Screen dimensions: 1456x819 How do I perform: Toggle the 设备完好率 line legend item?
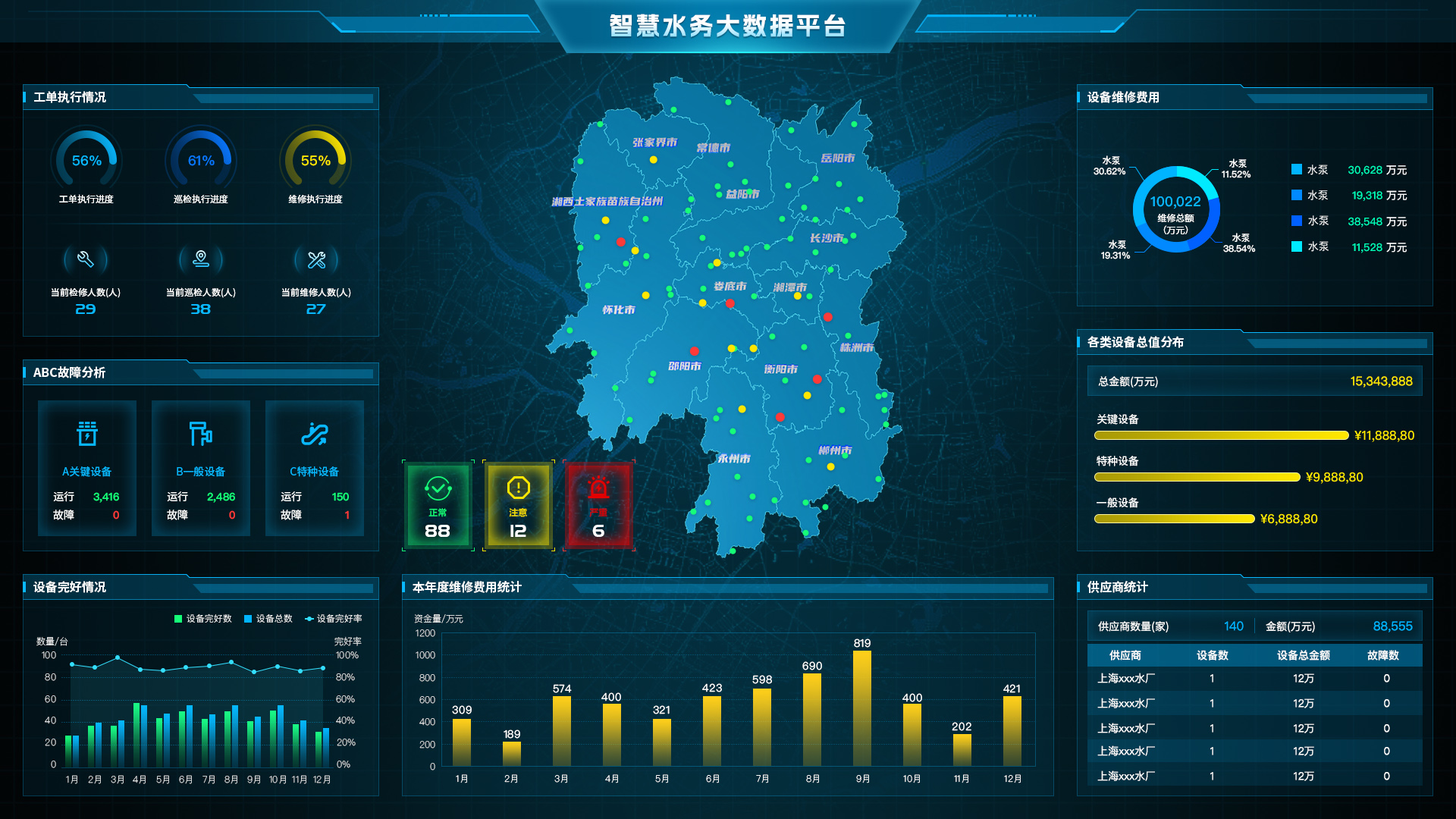334,619
